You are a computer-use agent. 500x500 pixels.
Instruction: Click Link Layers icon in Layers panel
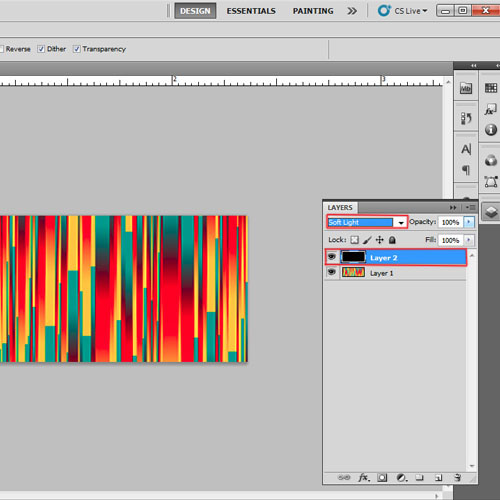344,477
